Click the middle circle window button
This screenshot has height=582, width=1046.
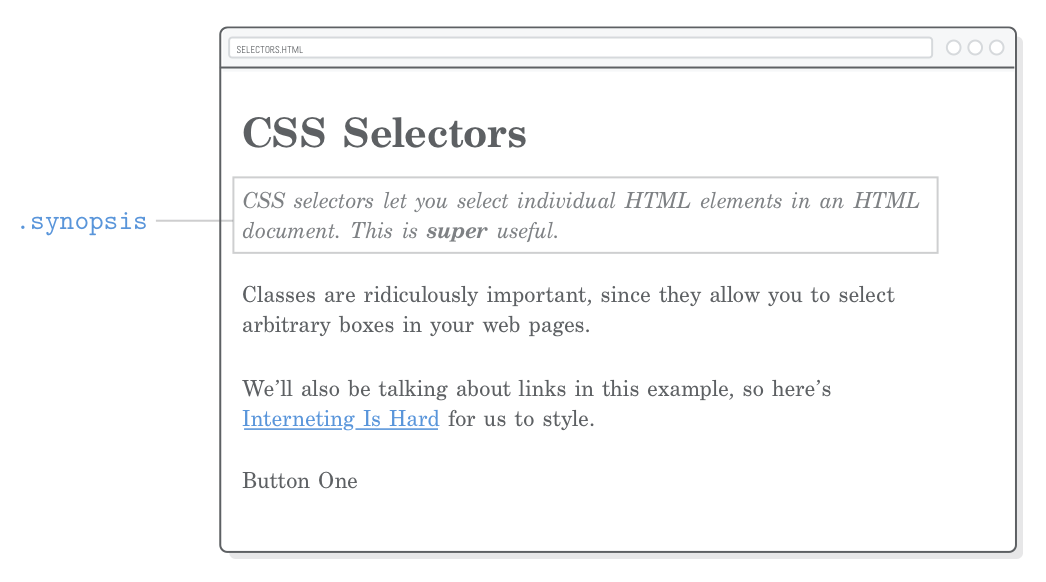coord(975,48)
